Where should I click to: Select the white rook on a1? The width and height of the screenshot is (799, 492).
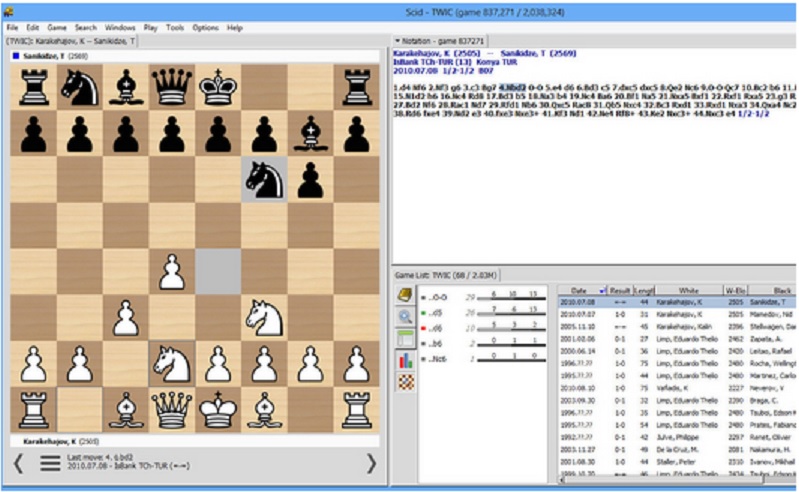tap(34, 410)
